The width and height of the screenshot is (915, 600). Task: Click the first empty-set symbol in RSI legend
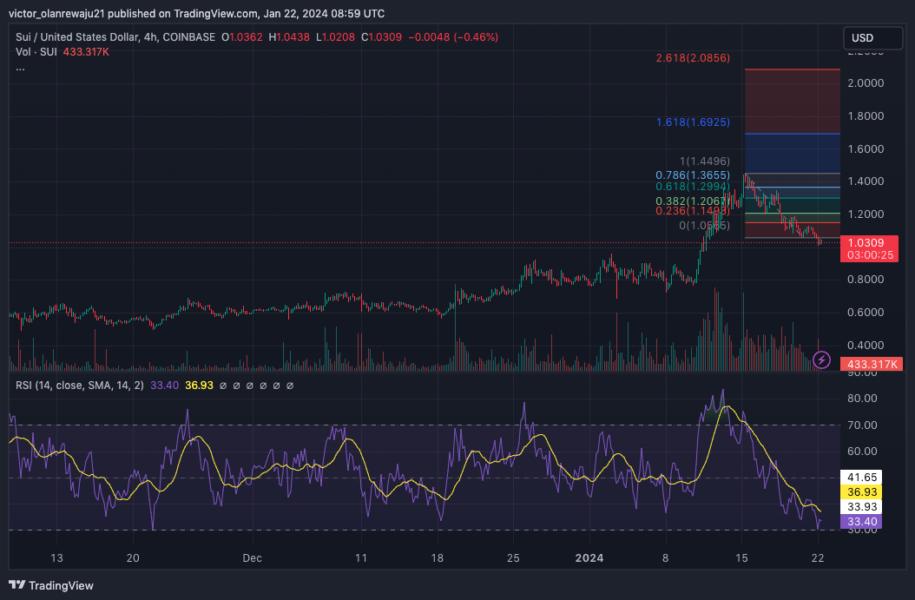pyautogui.click(x=222, y=386)
